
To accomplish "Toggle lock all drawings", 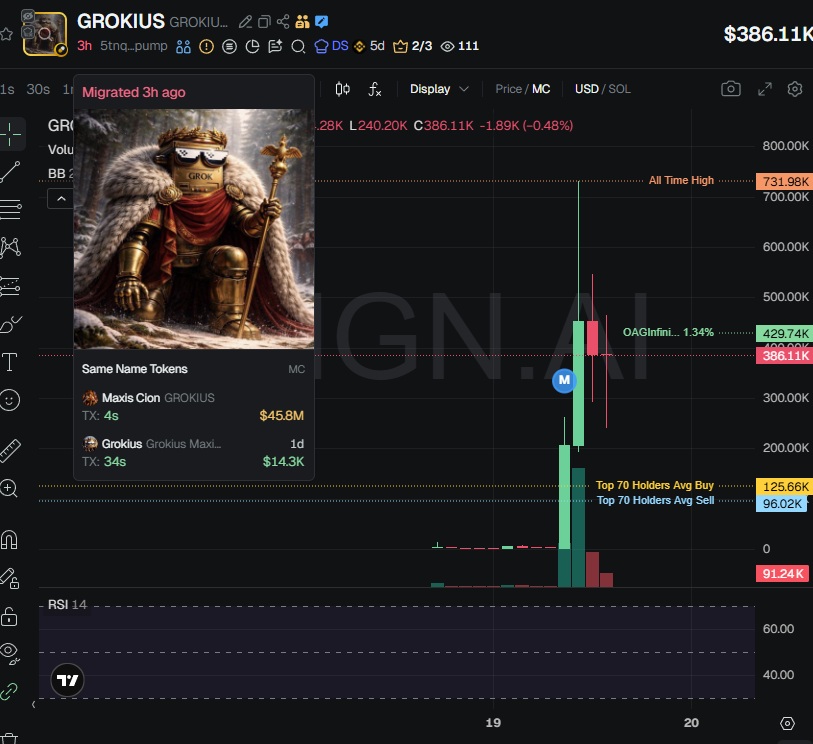I will pos(9,616).
